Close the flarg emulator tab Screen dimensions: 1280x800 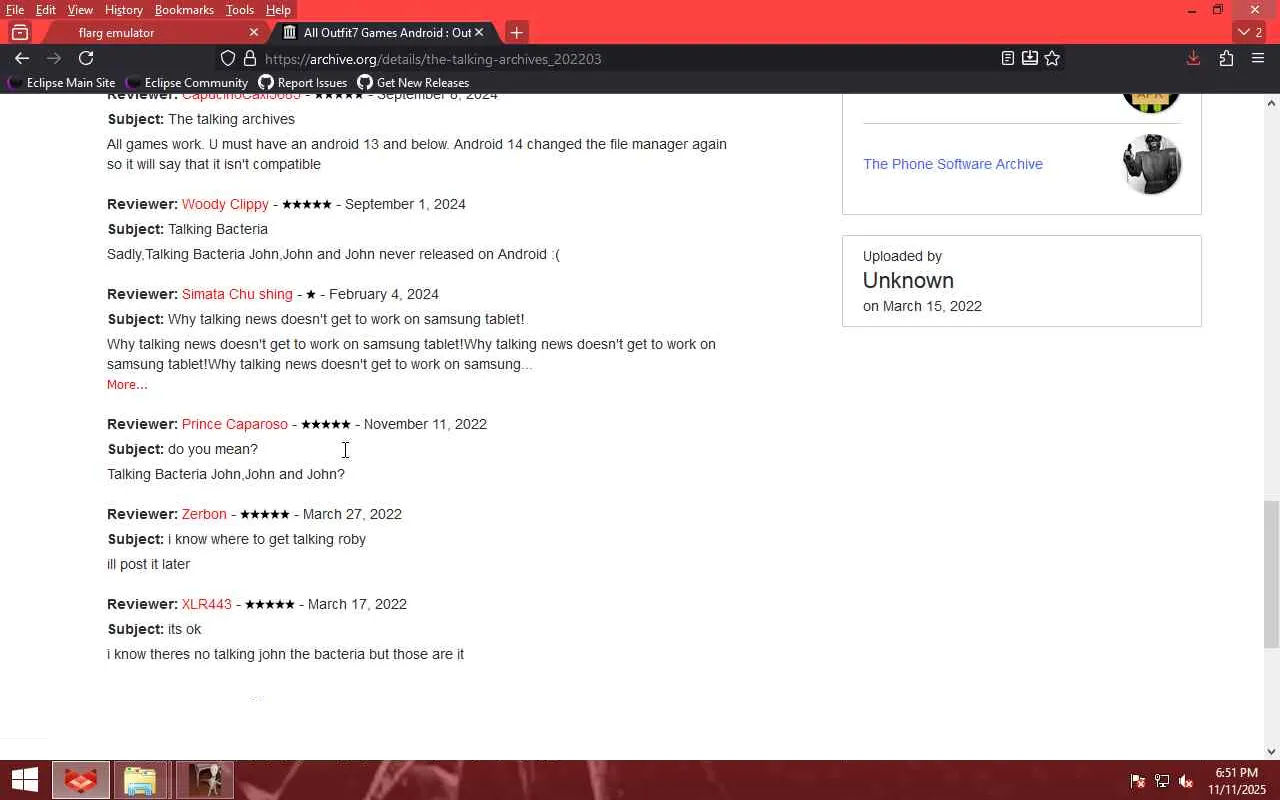(253, 32)
